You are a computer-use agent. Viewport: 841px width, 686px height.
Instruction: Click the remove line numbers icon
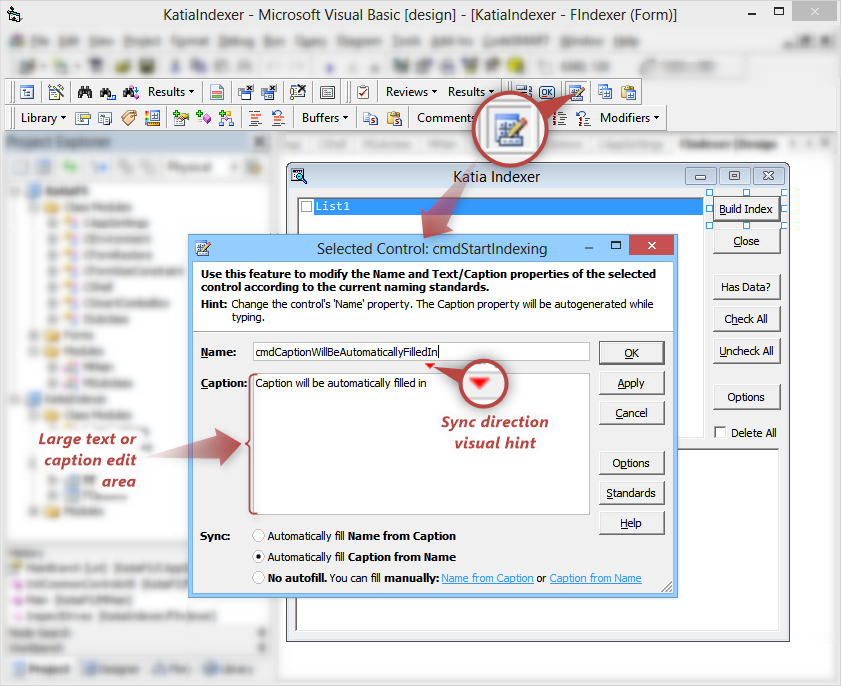(583, 118)
